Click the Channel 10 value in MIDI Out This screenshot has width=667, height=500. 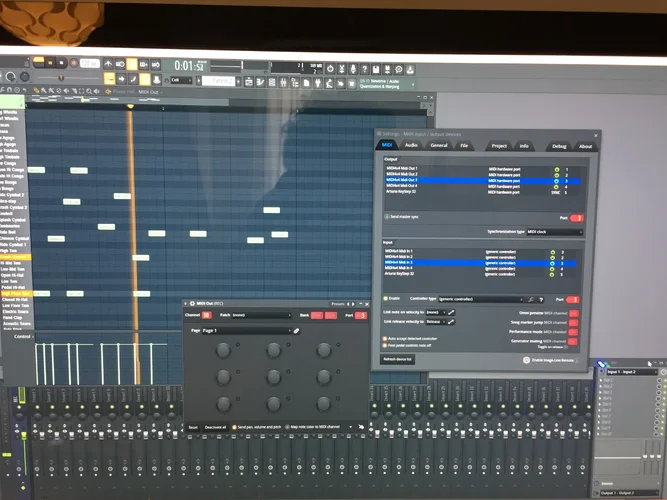coord(207,315)
